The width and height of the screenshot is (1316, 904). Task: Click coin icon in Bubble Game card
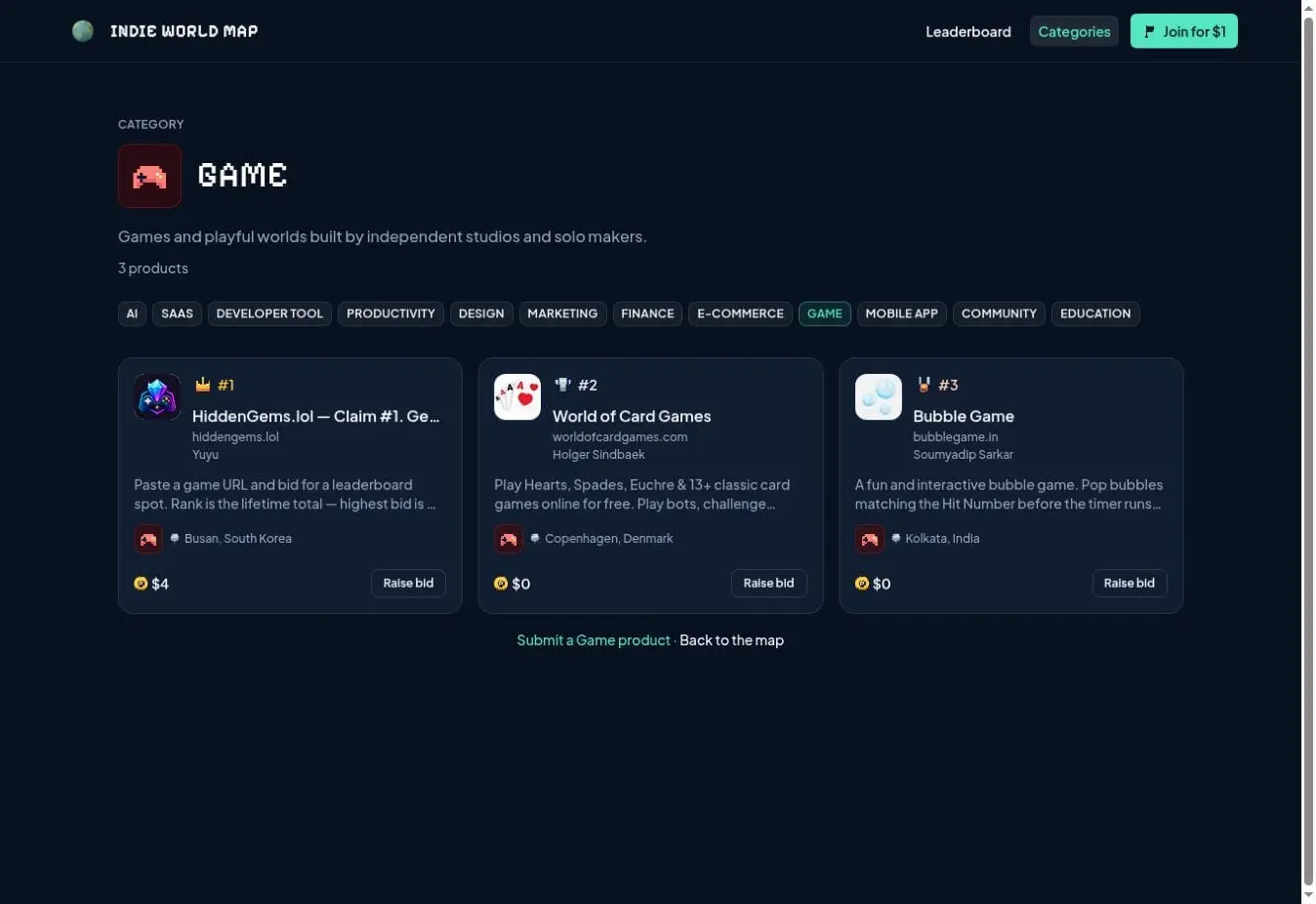tap(862, 584)
